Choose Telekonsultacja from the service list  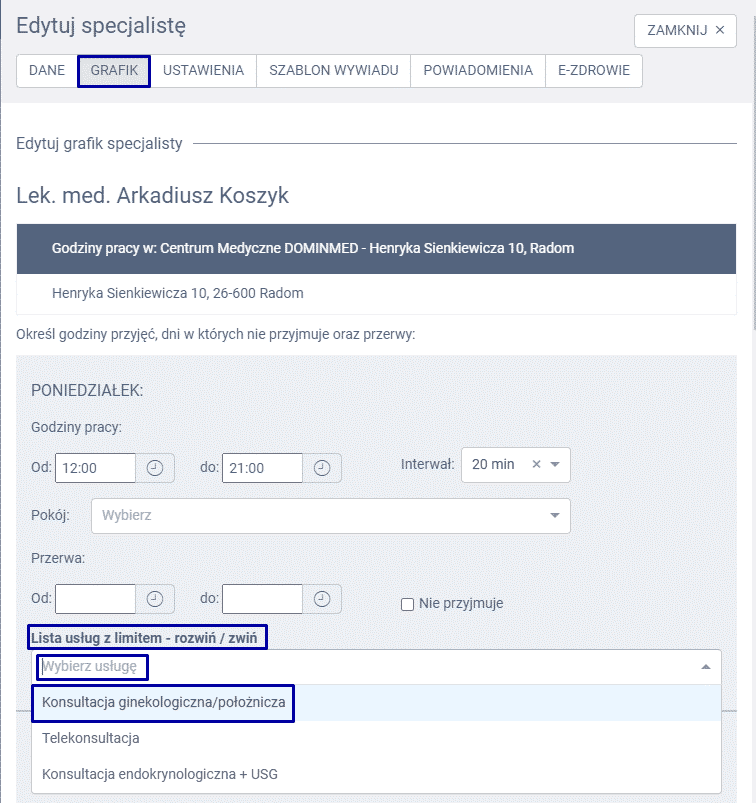91,738
